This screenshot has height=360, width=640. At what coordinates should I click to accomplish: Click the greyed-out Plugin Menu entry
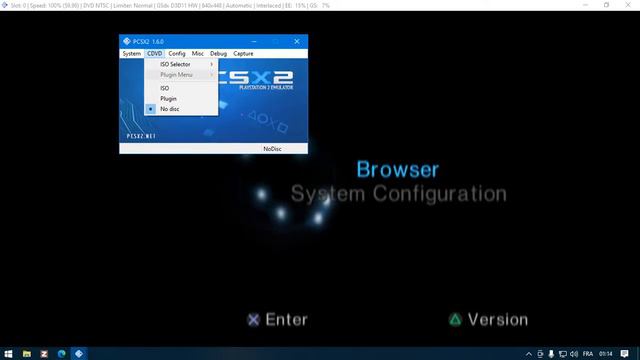[x=181, y=75]
